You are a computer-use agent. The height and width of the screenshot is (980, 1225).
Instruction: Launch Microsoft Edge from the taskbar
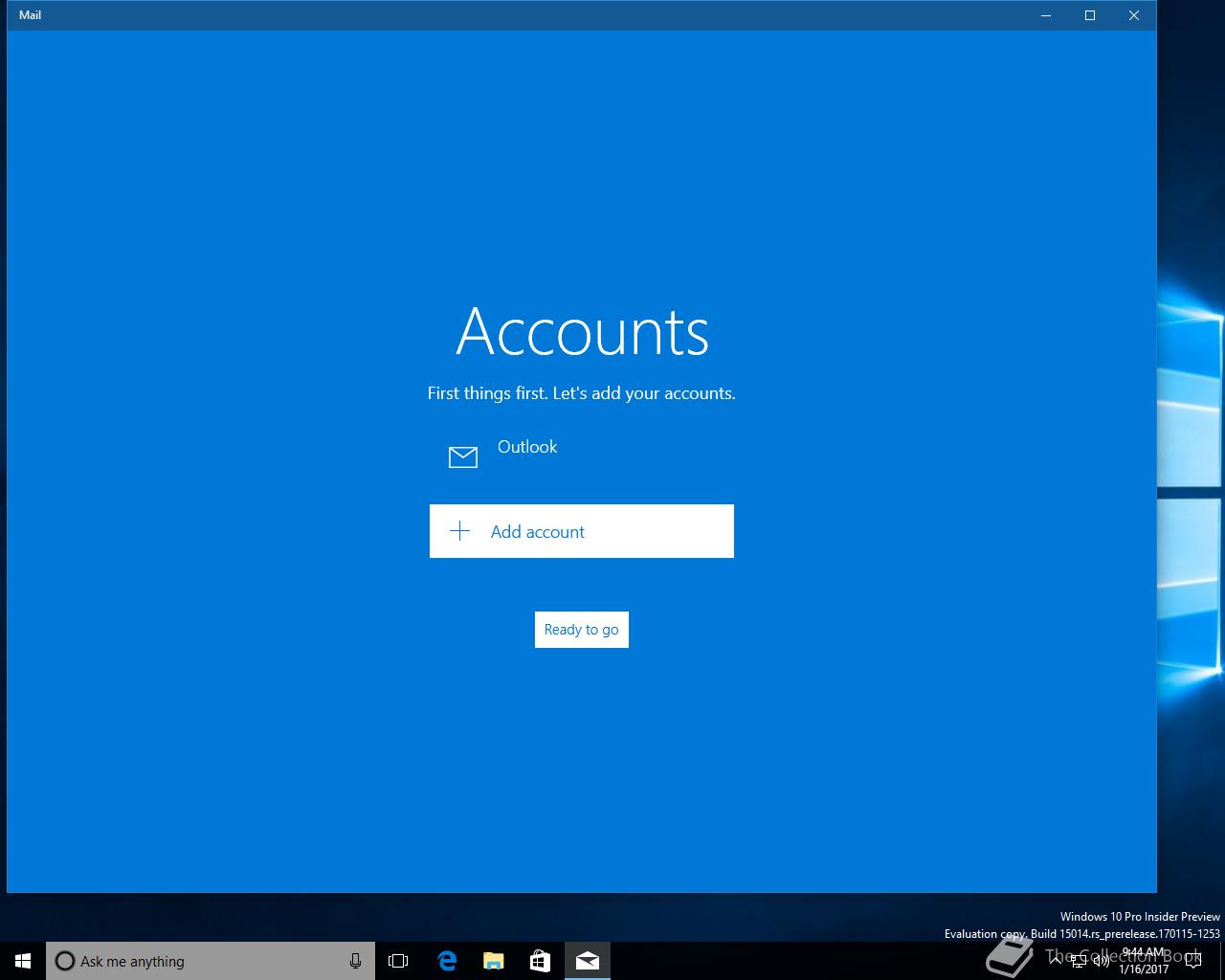pyautogui.click(x=446, y=961)
